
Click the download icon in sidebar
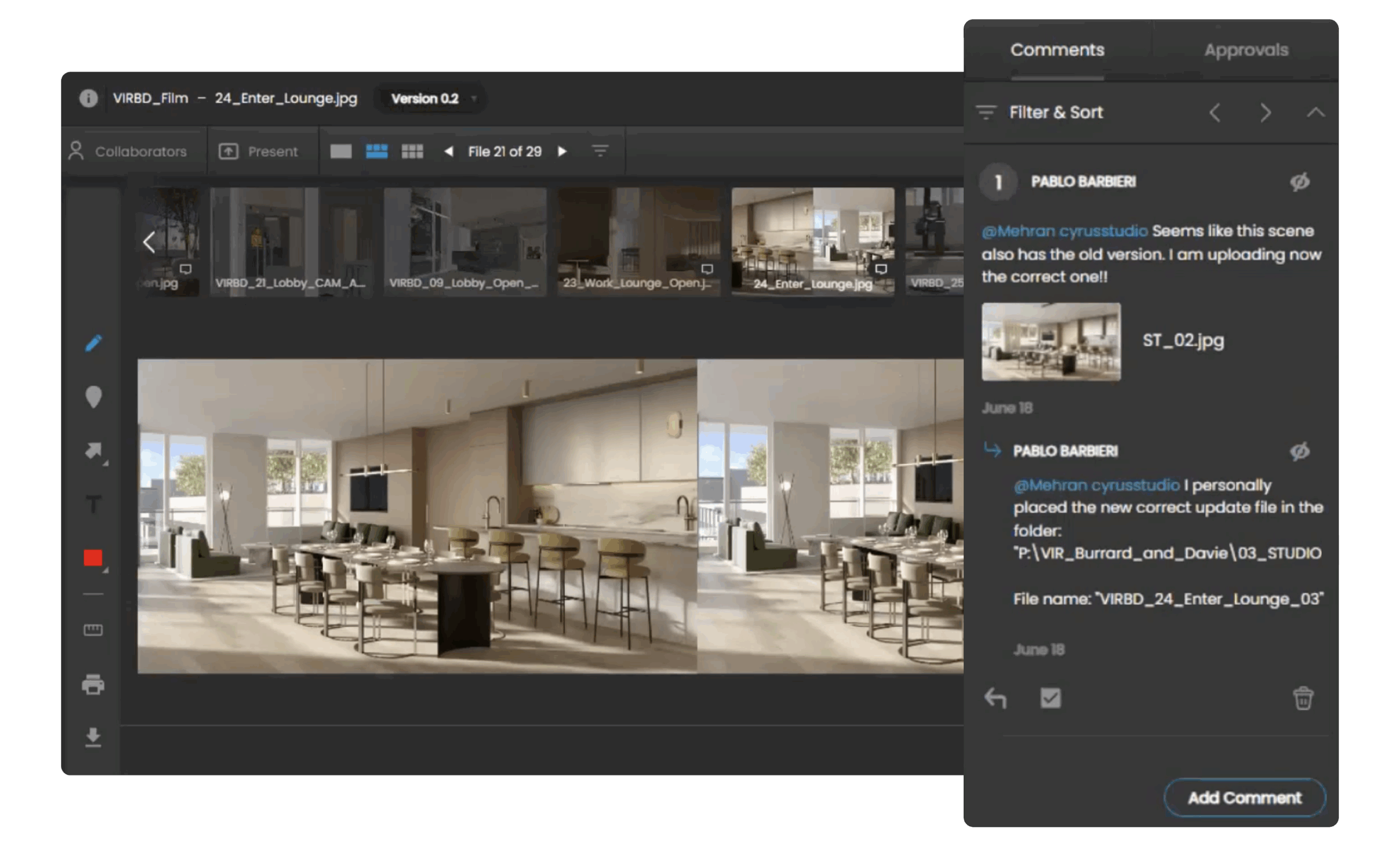93,737
